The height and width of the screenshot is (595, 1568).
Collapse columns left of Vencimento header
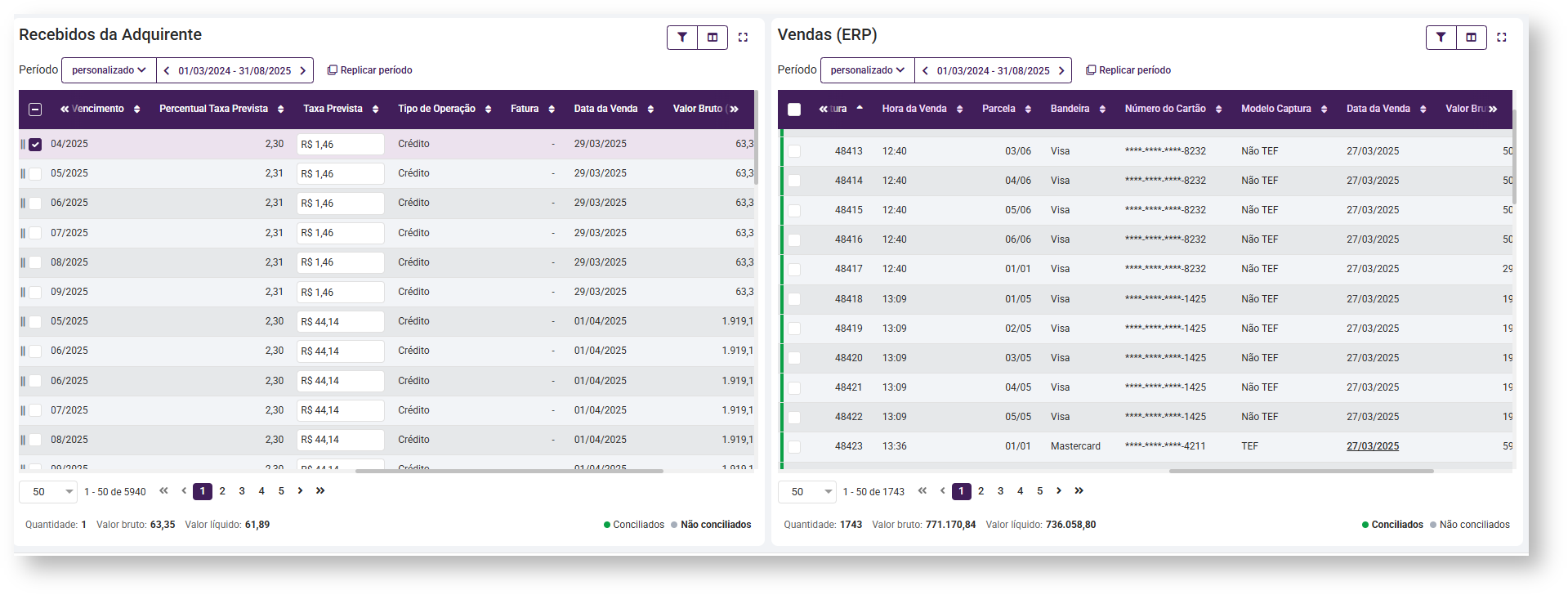coord(65,110)
